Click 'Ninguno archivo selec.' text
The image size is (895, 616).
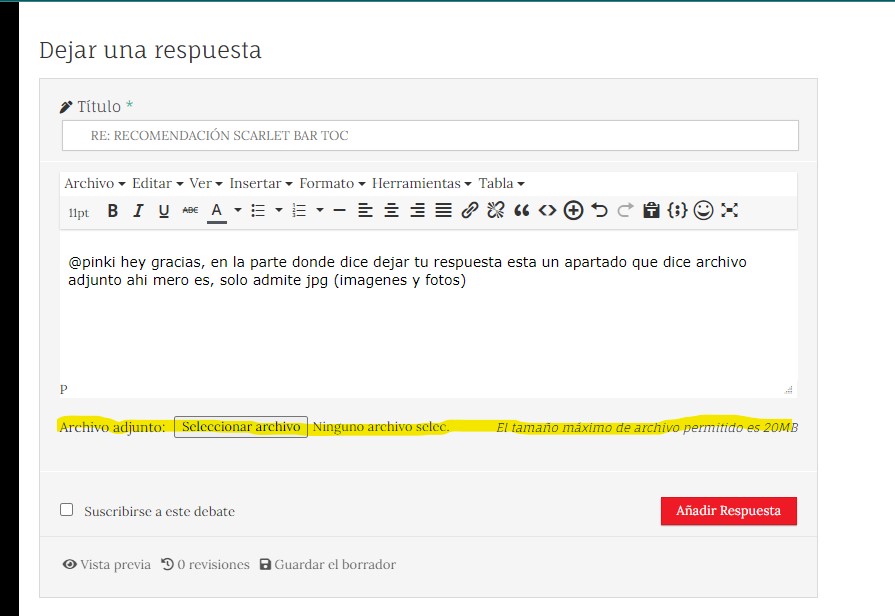(x=381, y=427)
